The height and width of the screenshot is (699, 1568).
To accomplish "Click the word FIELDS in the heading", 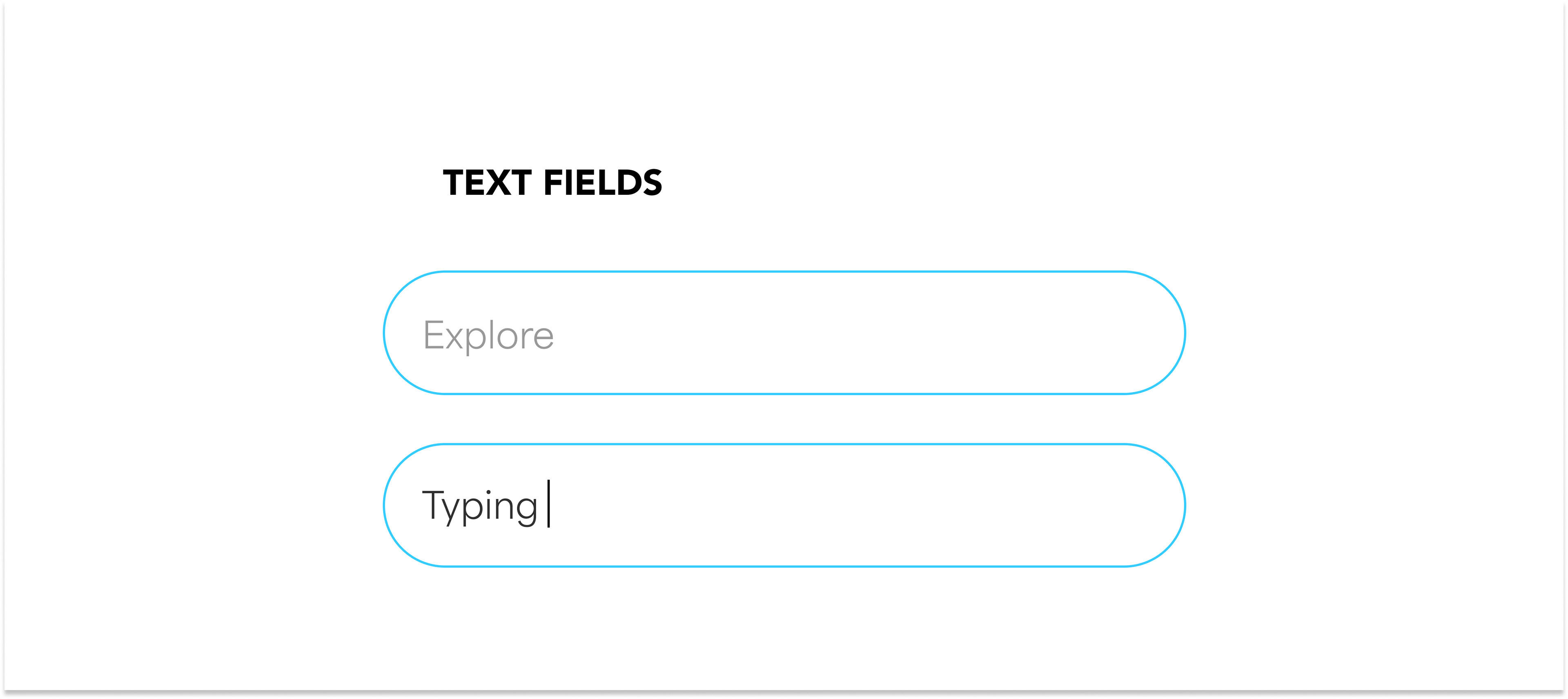I will point(603,183).
